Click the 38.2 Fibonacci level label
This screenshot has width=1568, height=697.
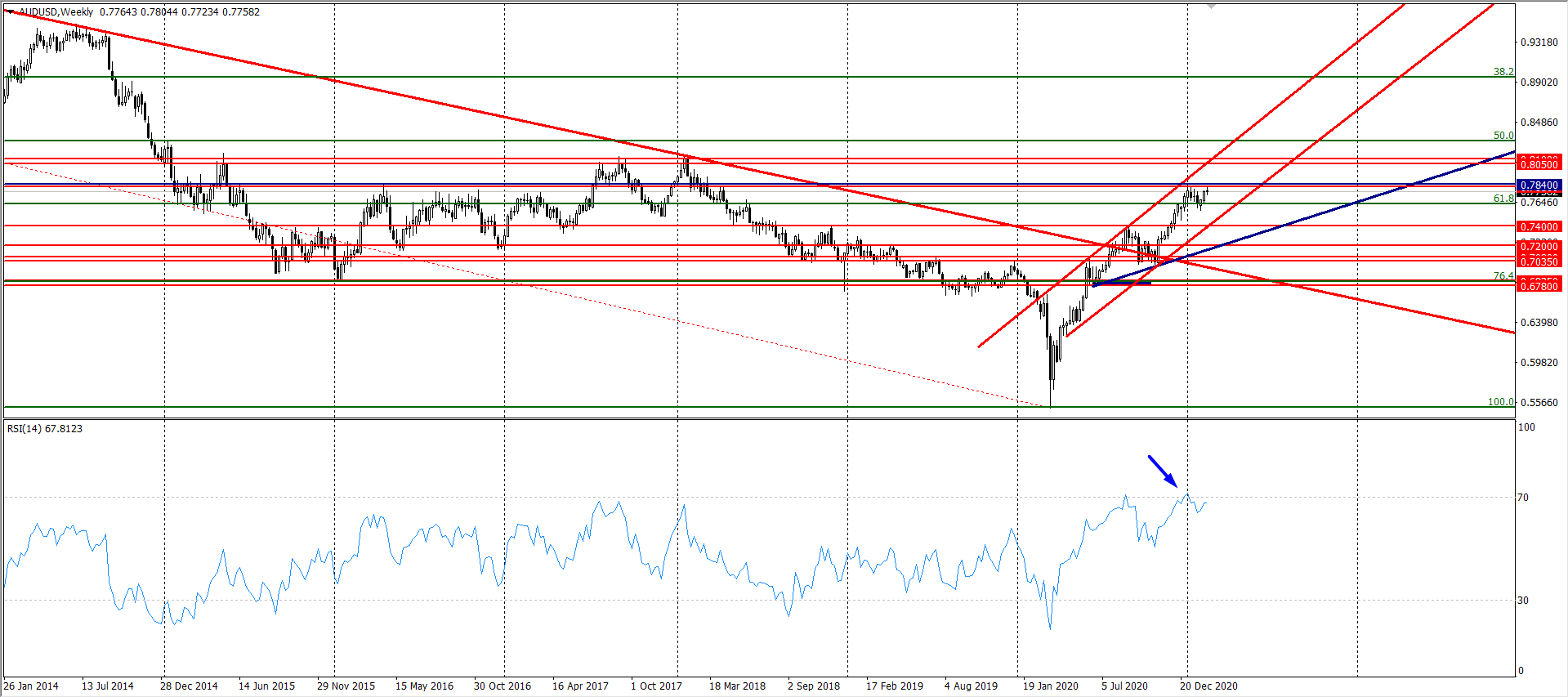click(1503, 72)
